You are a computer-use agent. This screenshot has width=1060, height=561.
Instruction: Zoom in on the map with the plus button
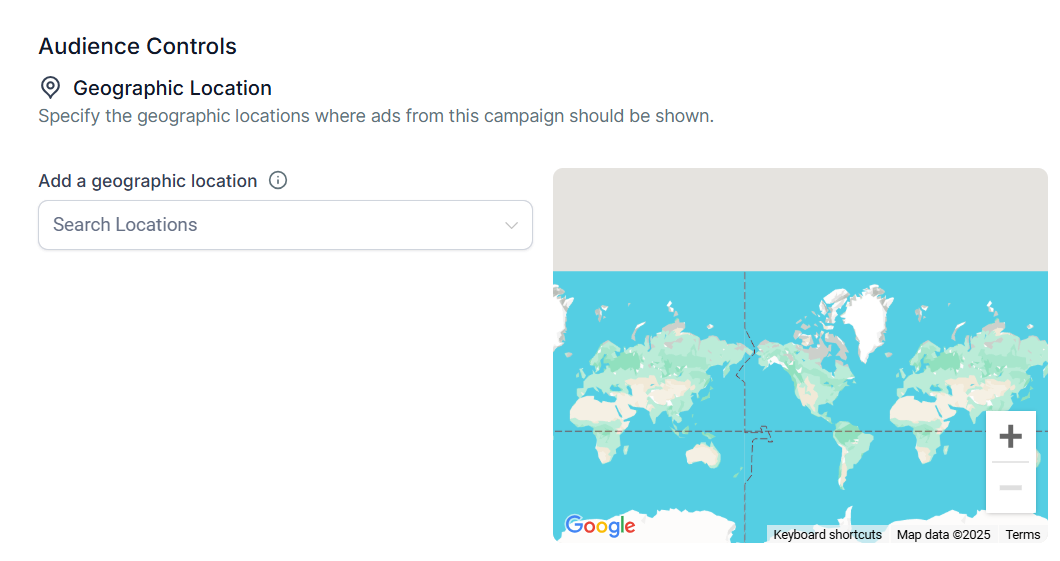[x=1010, y=437]
